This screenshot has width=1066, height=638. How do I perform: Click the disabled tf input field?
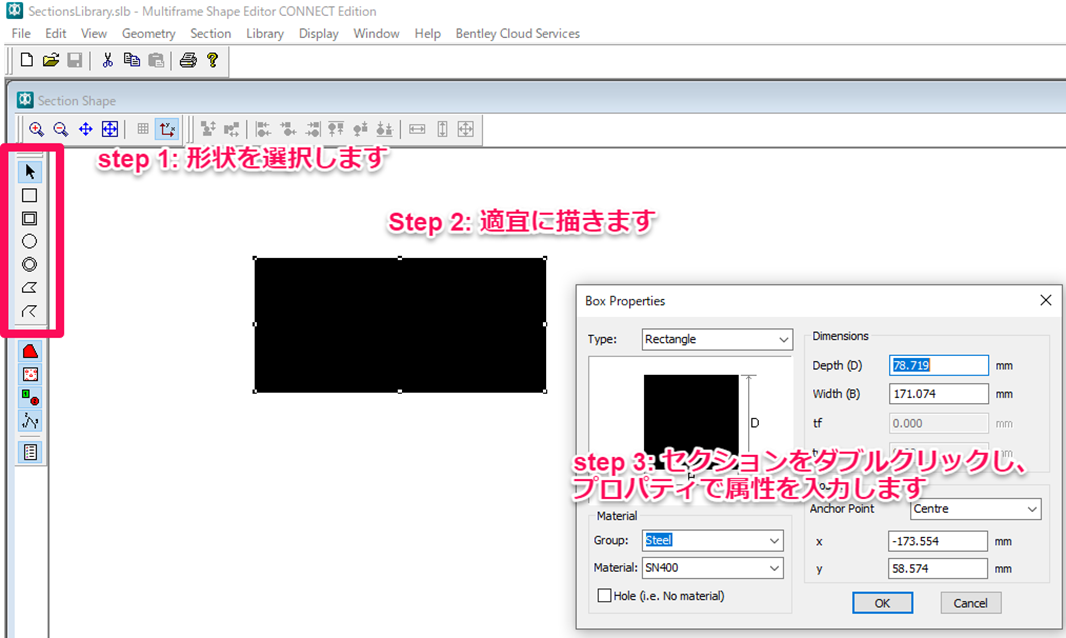tap(938, 423)
